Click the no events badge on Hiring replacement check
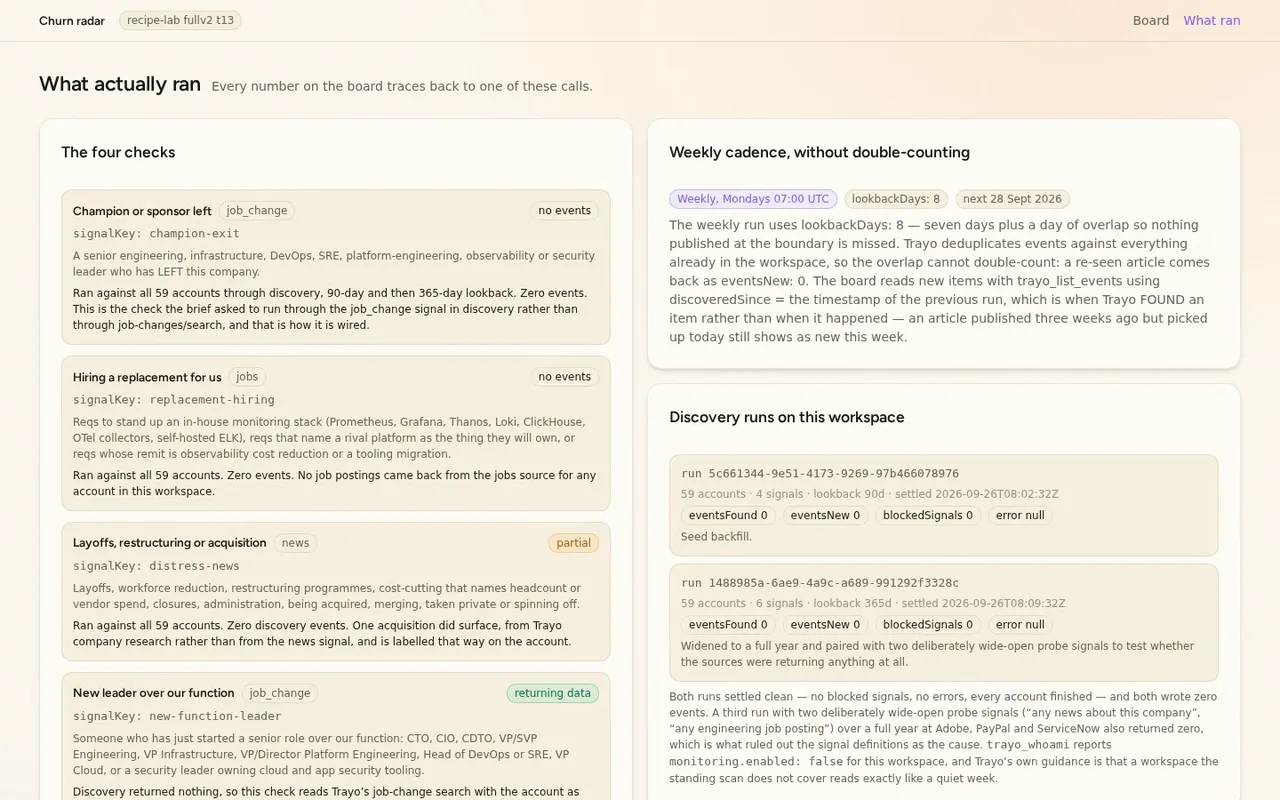 pyautogui.click(x=564, y=377)
